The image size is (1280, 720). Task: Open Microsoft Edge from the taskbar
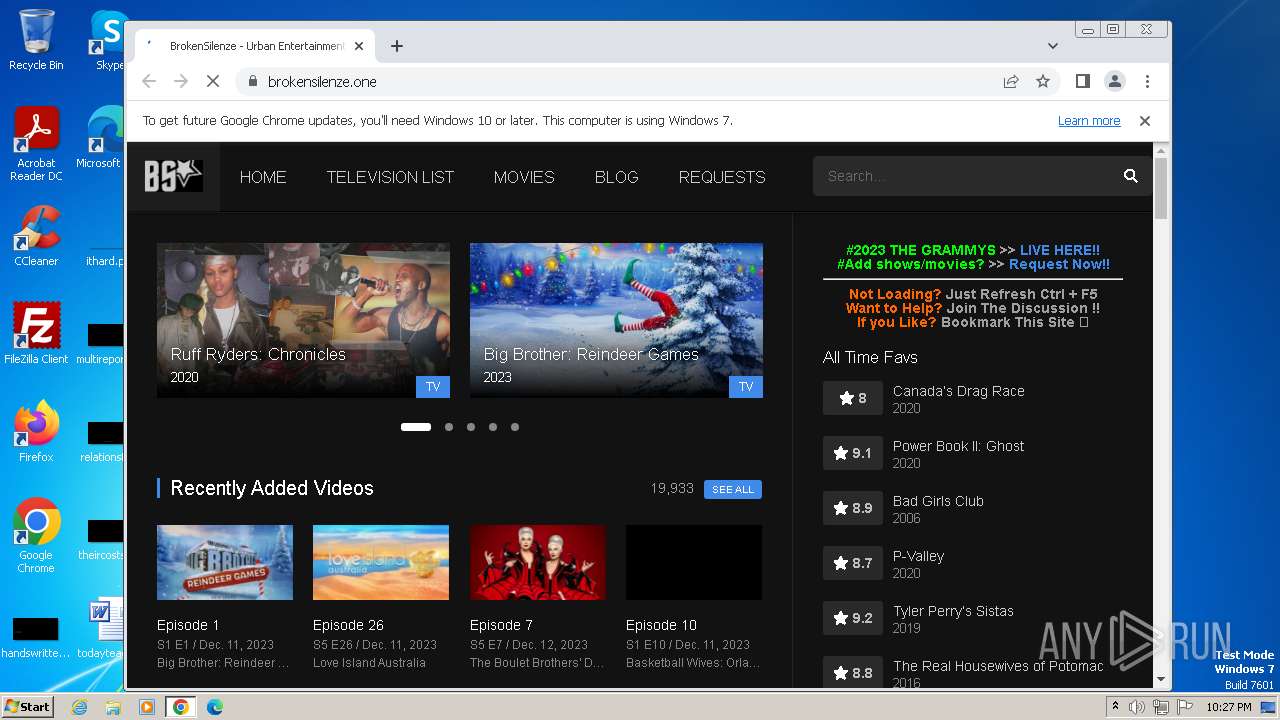pos(214,707)
